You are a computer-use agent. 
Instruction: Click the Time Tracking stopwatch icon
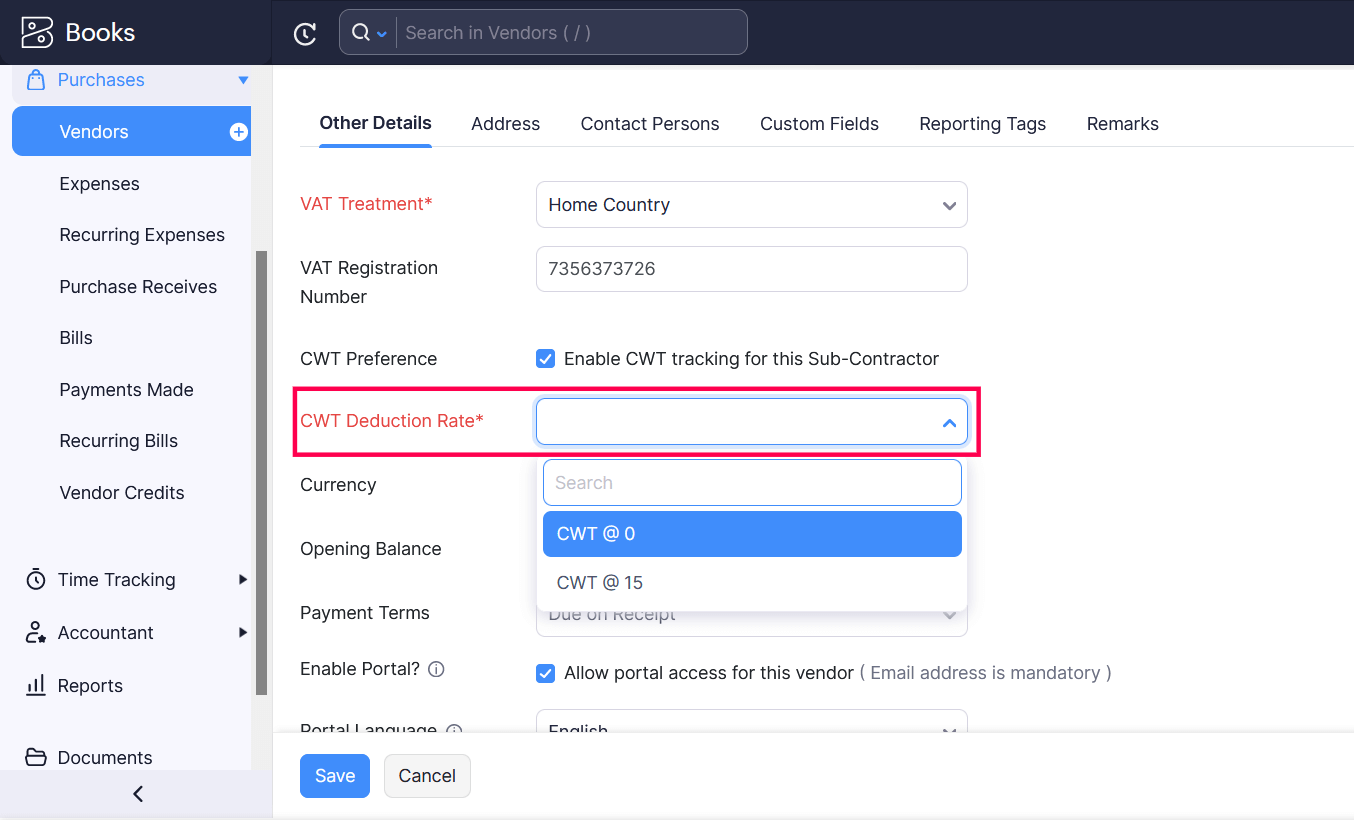click(x=36, y=580)
